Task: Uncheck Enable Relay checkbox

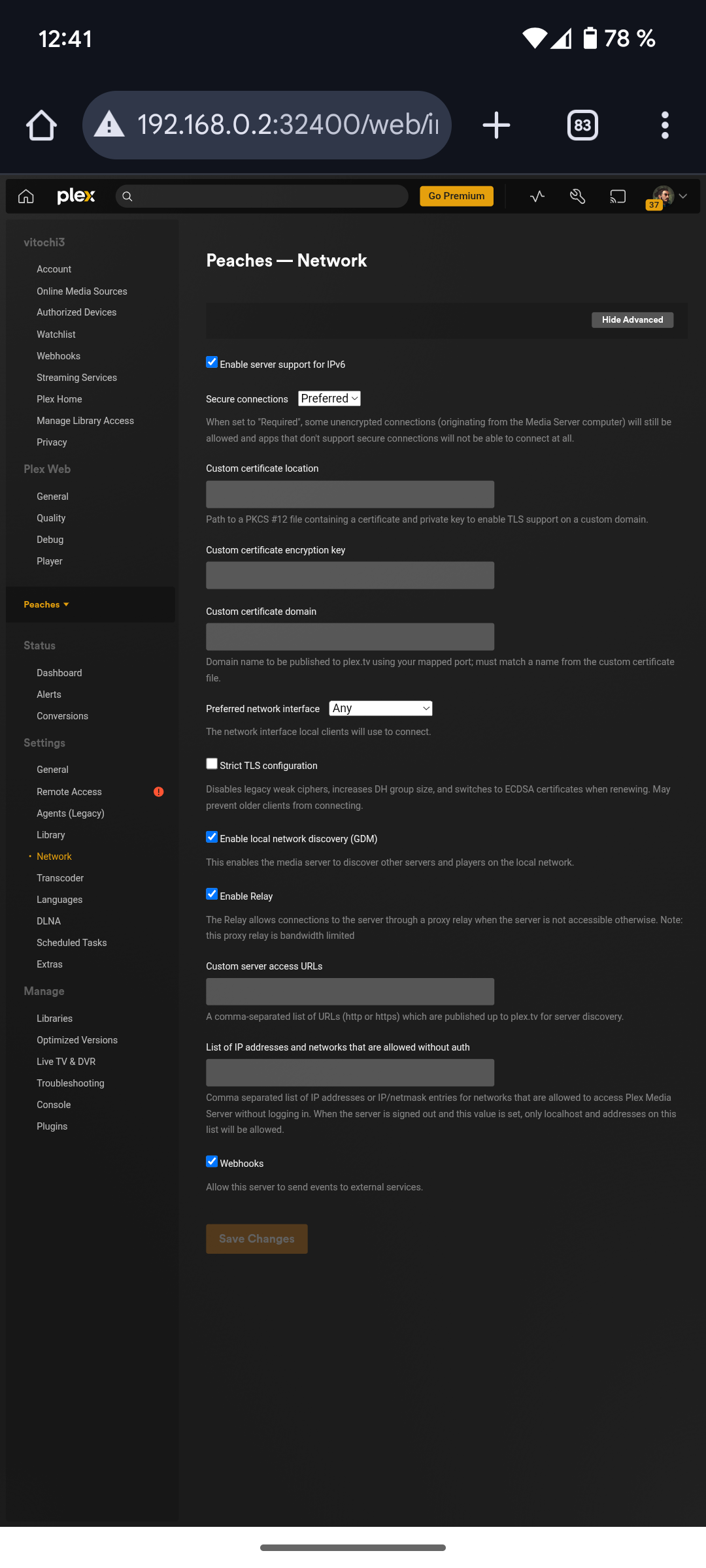Action: coord(212,894)
